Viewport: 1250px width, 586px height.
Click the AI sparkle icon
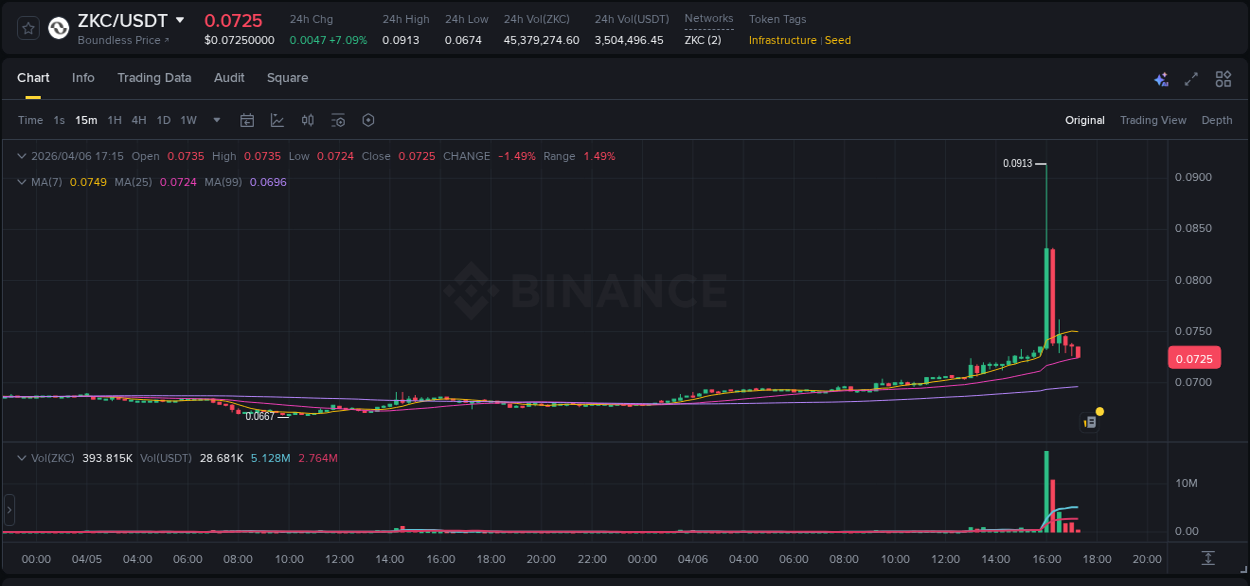click(x=1161, y=79)
